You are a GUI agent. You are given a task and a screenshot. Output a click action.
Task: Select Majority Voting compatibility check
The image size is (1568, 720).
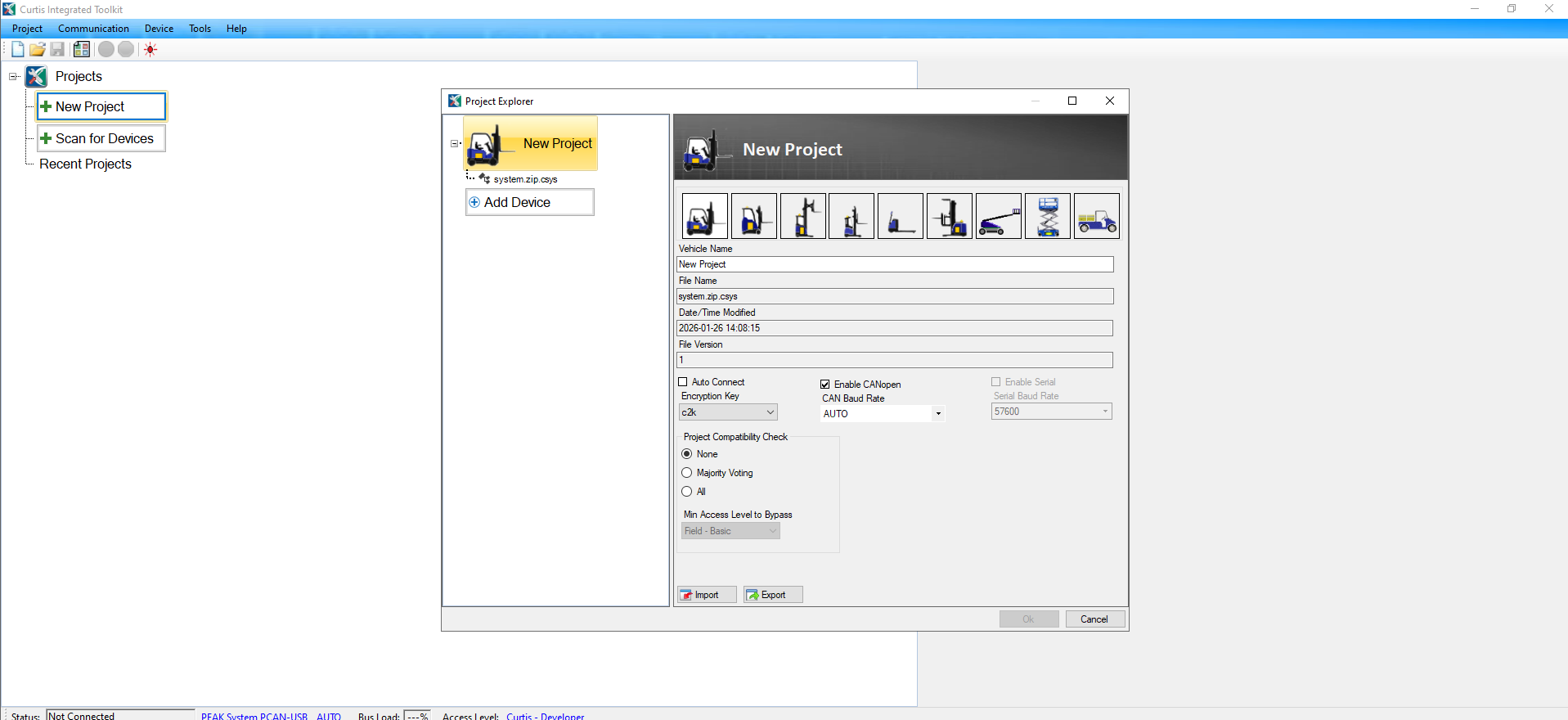(x=687, y=473)
